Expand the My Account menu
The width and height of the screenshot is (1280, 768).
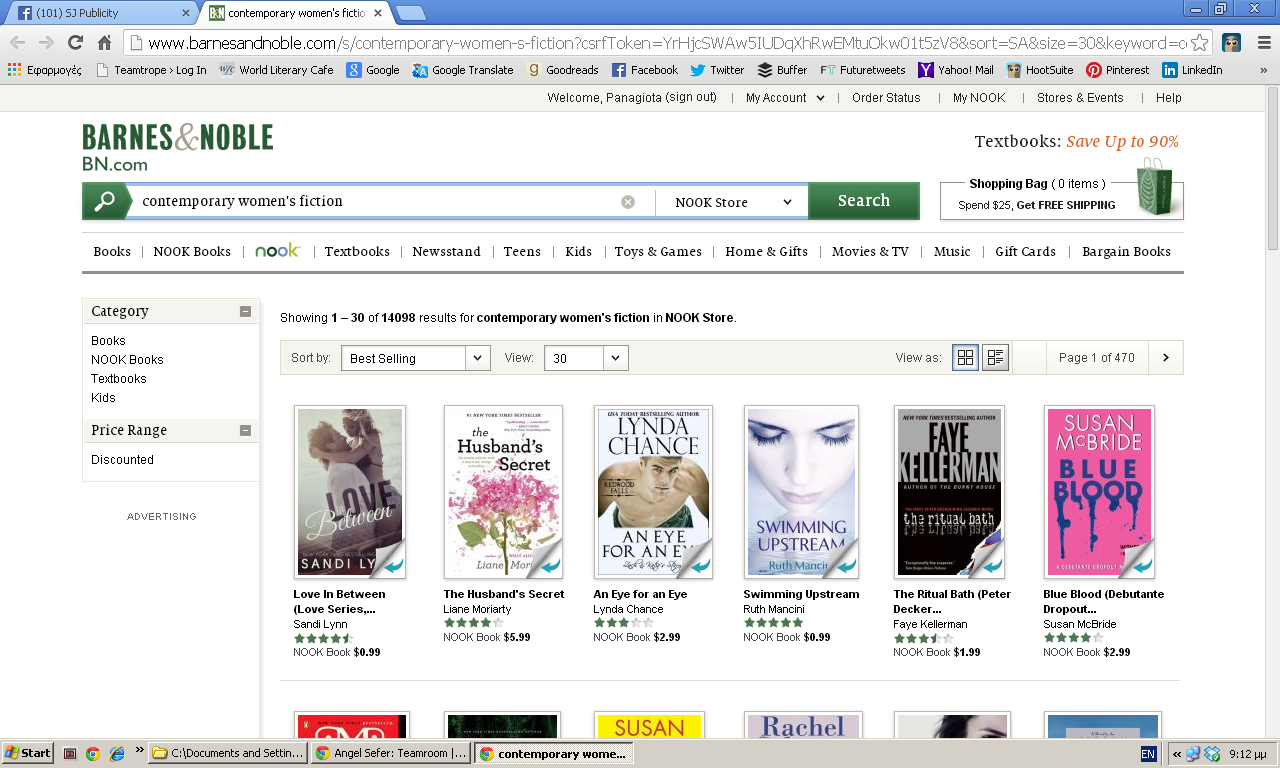pos(785,98)
